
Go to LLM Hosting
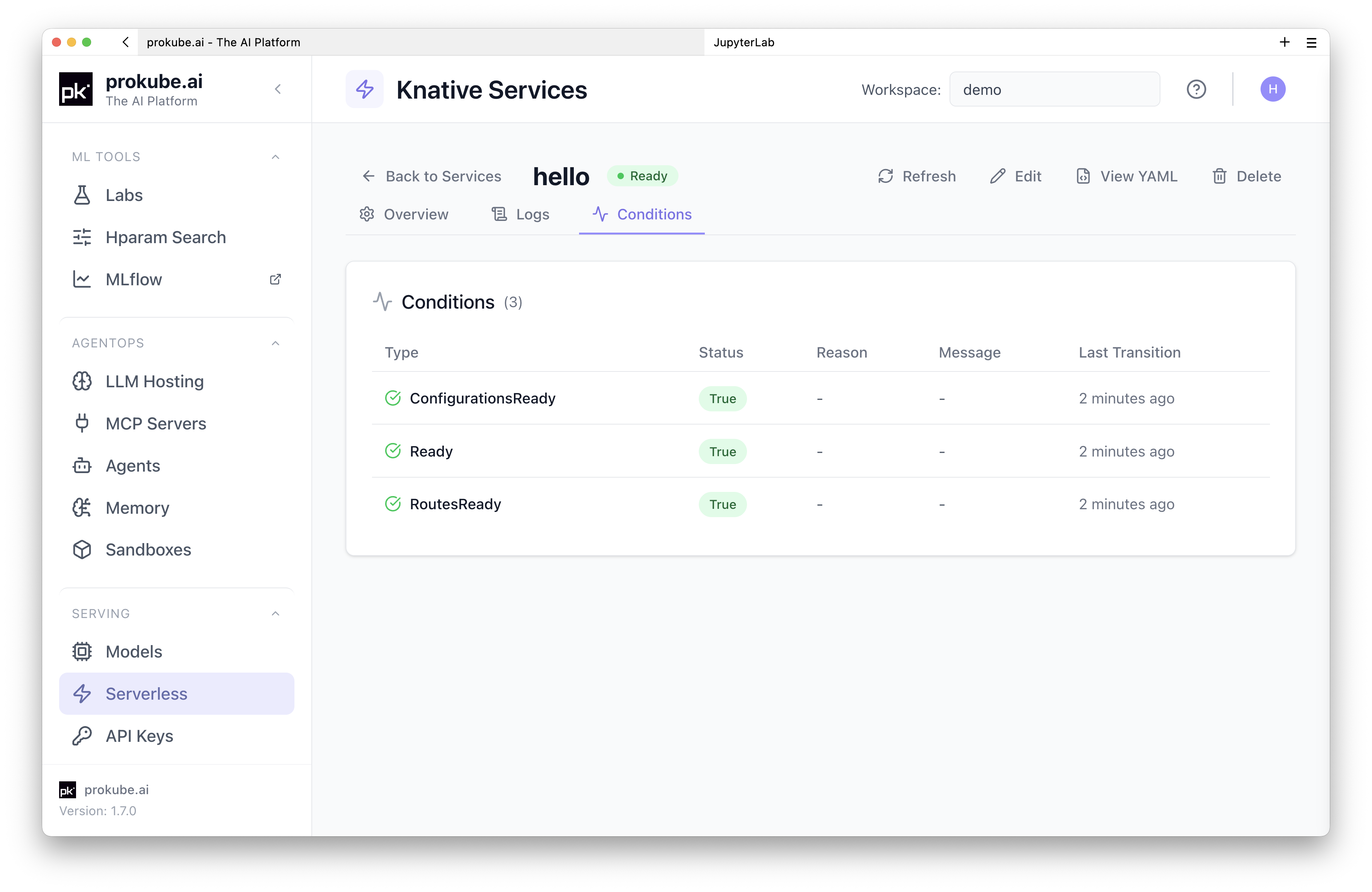click(x=177, y=381)
